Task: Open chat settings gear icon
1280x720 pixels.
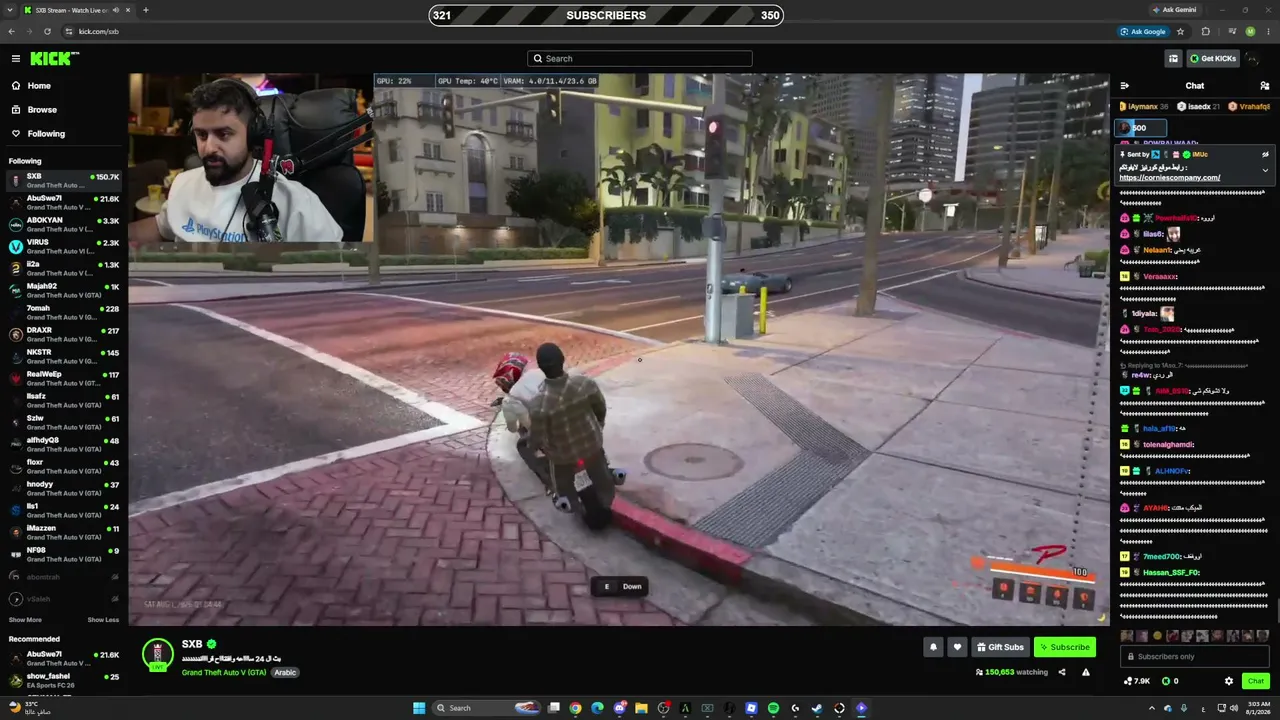Action: pyautogui.click(x=1229, y=681)
